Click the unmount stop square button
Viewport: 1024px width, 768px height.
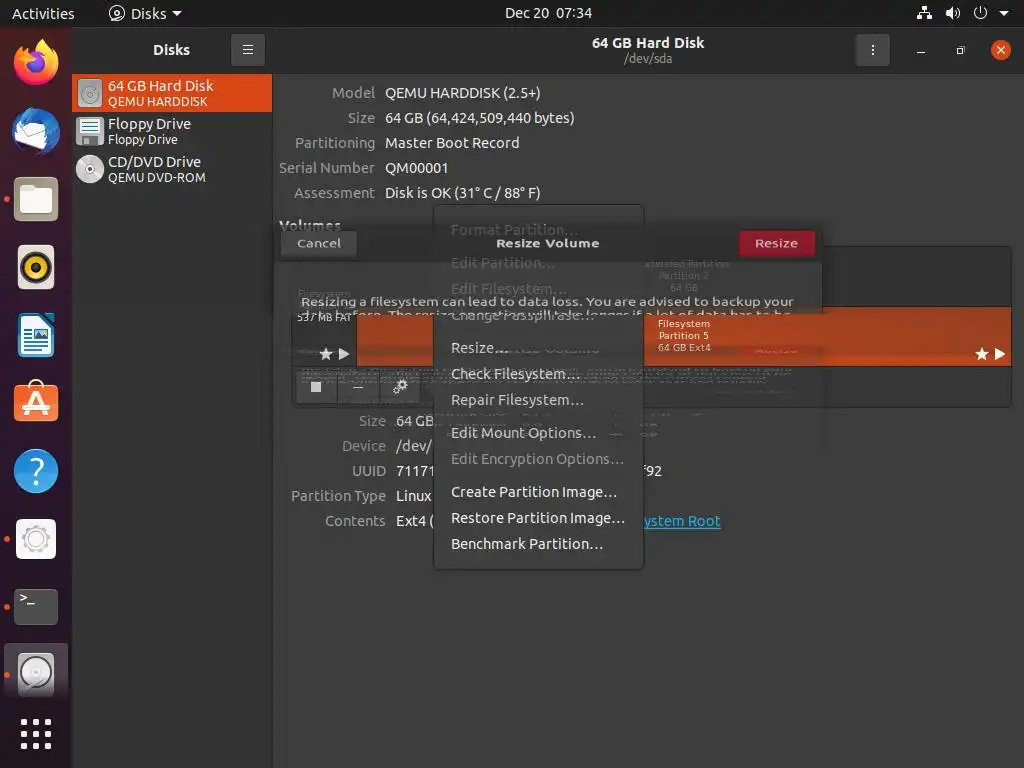pos(316,387)
